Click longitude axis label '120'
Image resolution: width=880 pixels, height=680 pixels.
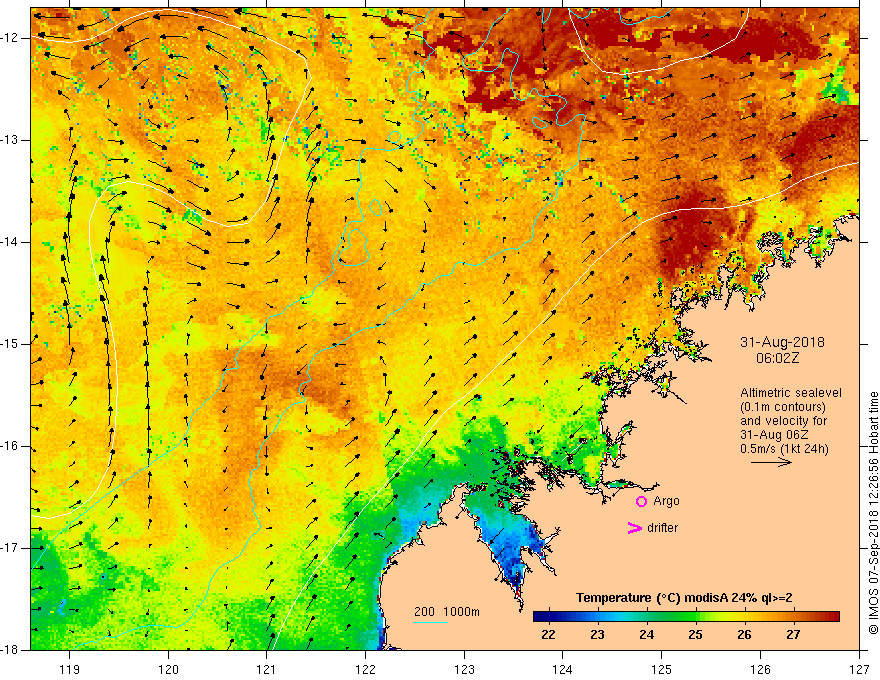(x=168, y=670)
